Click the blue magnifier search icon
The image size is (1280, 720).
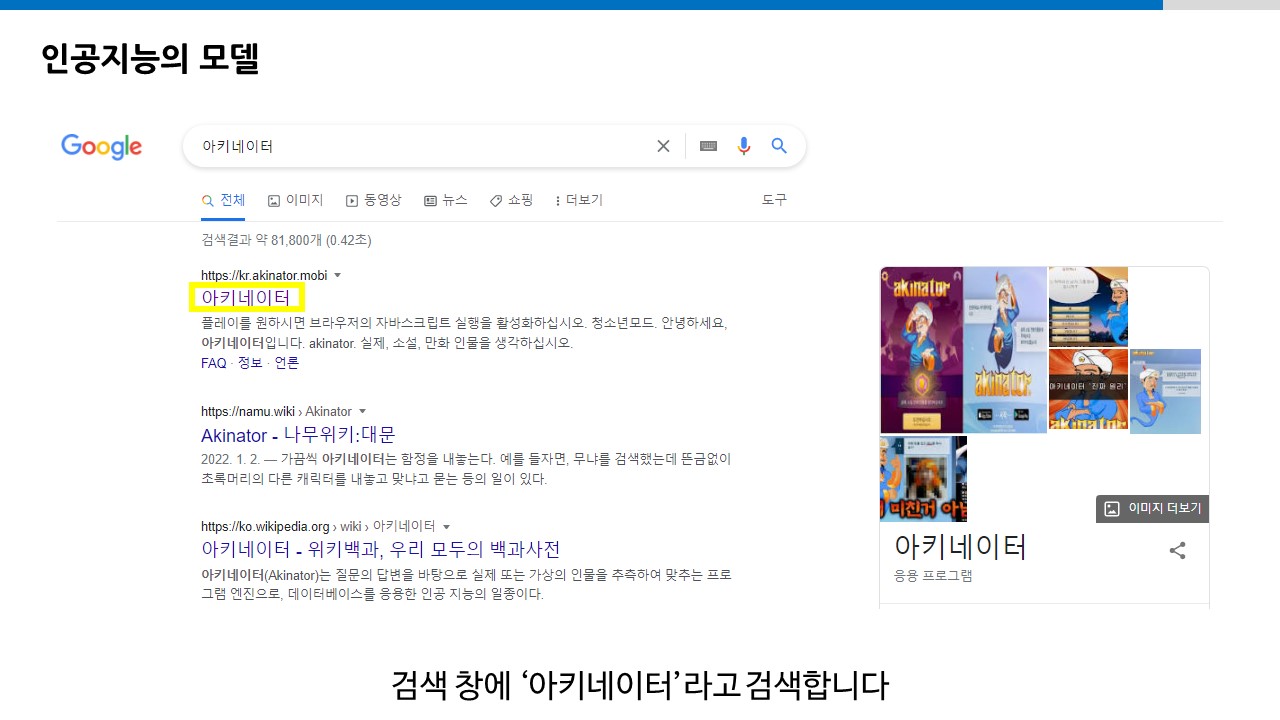pos(779,146)
